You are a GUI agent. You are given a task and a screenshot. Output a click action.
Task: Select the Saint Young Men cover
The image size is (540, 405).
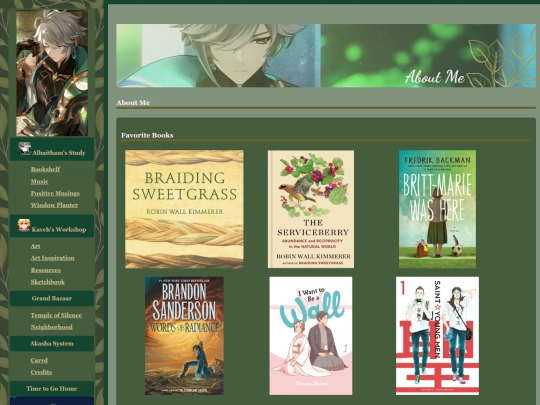(437, 336)
